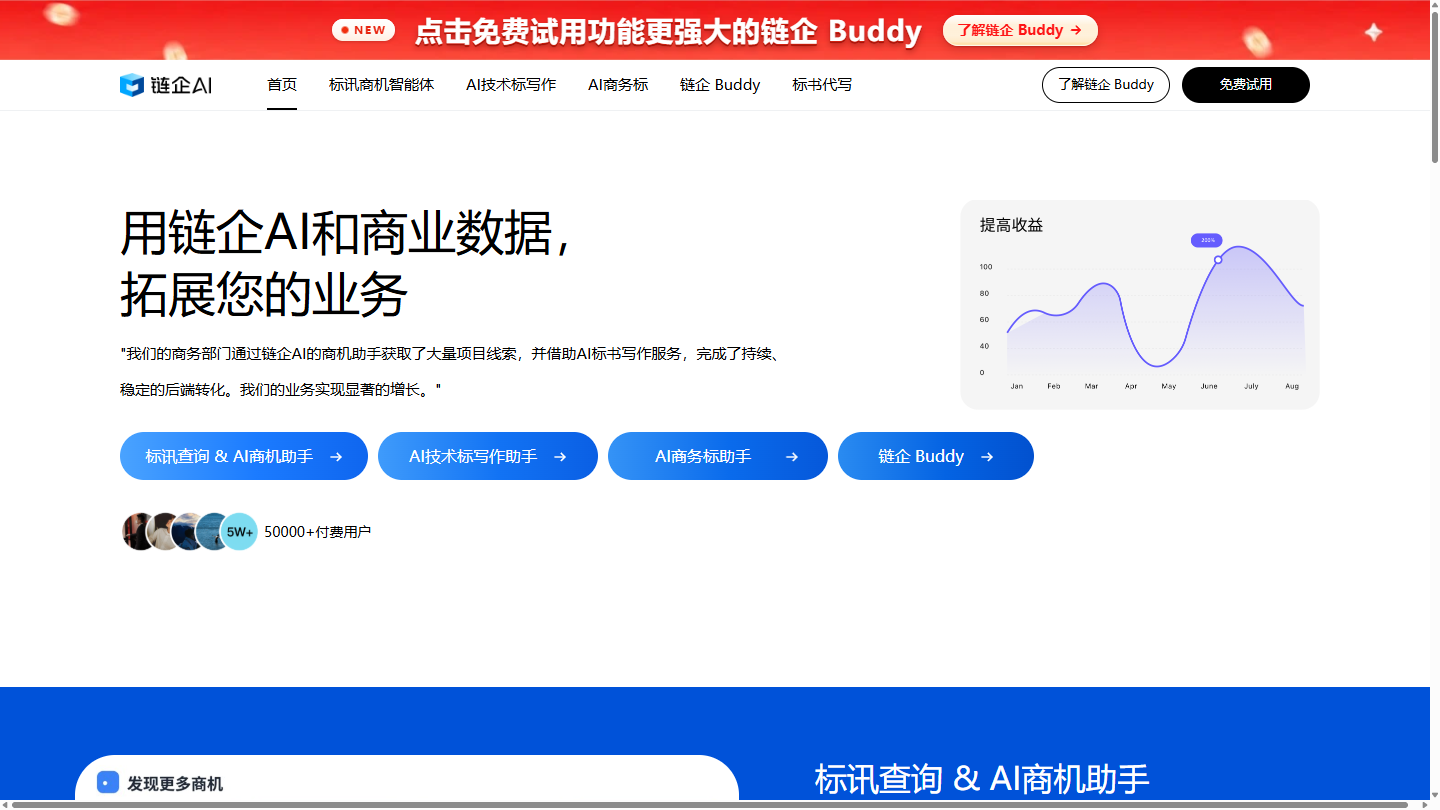The image size is (1440, 810).
Task: Click the first user avatar photo
Action: (x=138, y=532)
